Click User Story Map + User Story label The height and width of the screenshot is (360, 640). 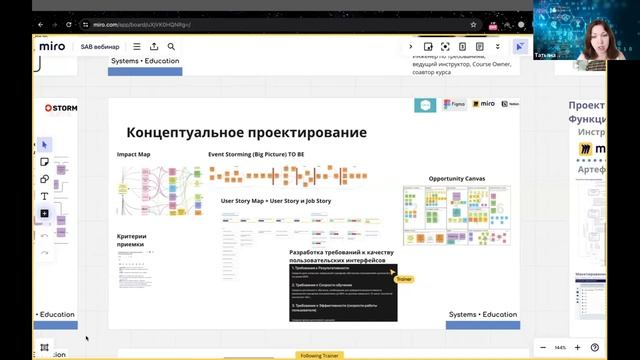point(276,201)
